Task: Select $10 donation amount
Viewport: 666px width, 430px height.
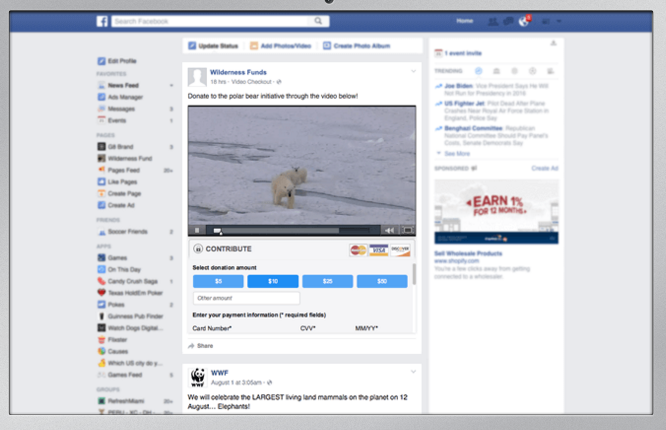Action: point(273,281)
